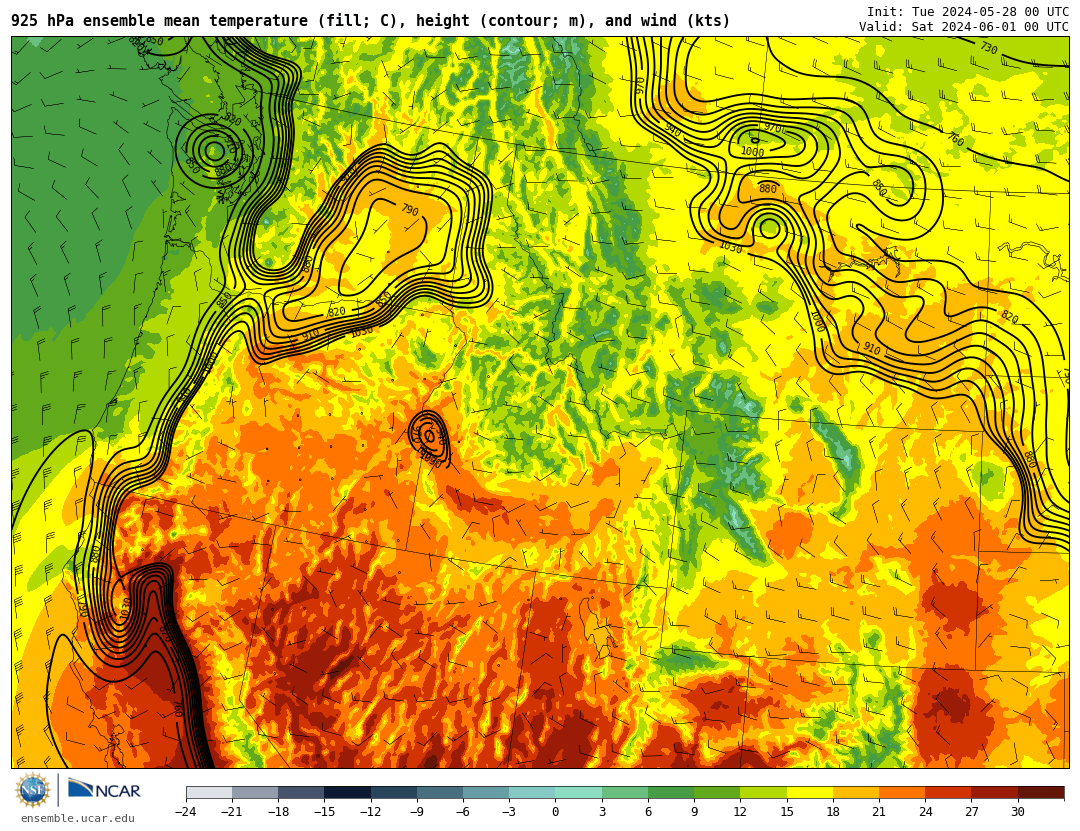
Task: Click the 940 height contour label
Action: pos(672,130)
